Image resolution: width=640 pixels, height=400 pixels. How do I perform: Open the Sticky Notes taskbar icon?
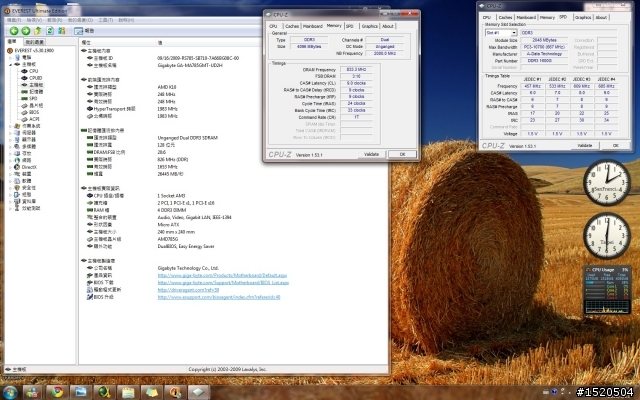point(151,392)
